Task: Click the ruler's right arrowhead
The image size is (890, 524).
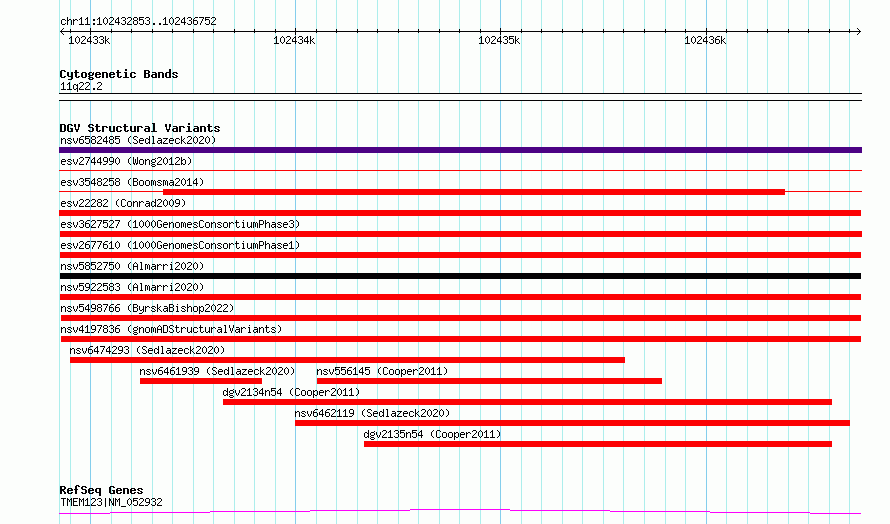Action: coord(858,31)
